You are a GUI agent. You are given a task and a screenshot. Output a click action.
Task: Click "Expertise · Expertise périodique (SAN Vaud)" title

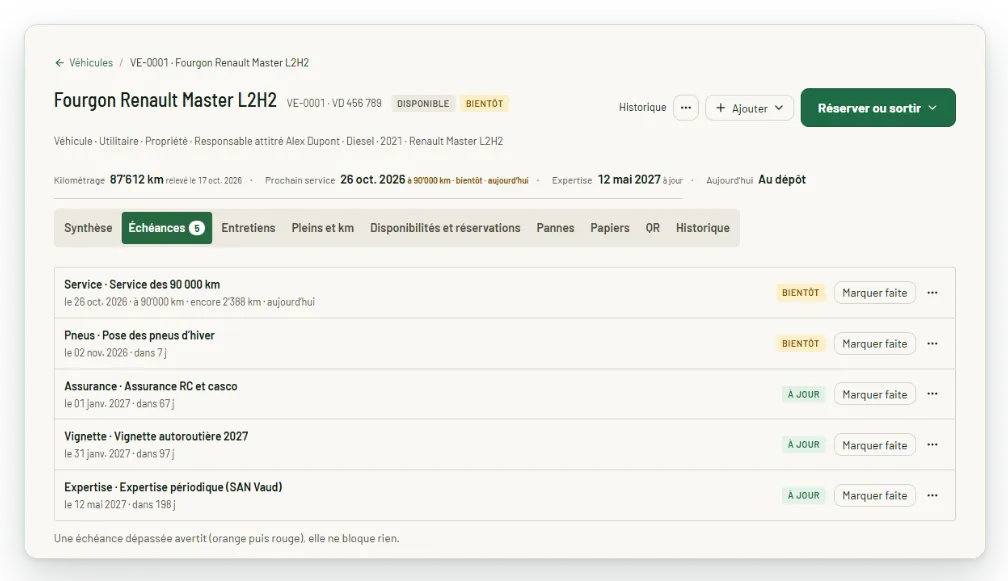tap(173, 487)
